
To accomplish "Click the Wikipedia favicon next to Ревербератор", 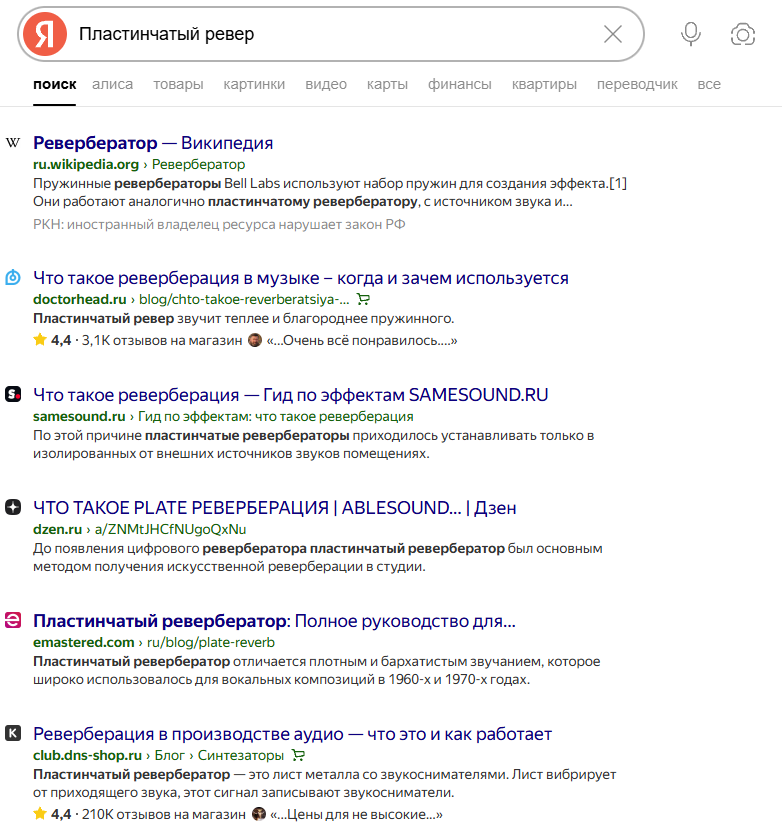I will tap(13, 142).
